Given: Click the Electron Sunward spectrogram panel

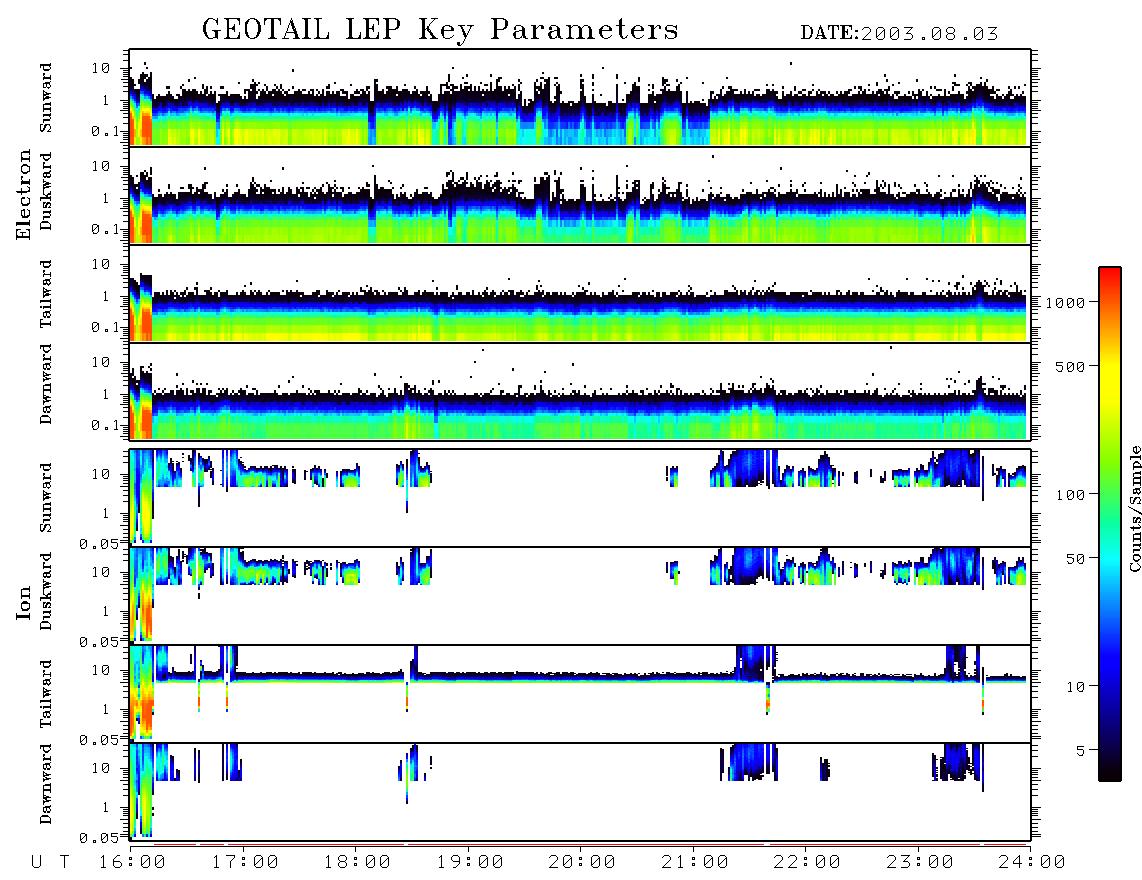Looking at the screenshot, I should (580, 98).
